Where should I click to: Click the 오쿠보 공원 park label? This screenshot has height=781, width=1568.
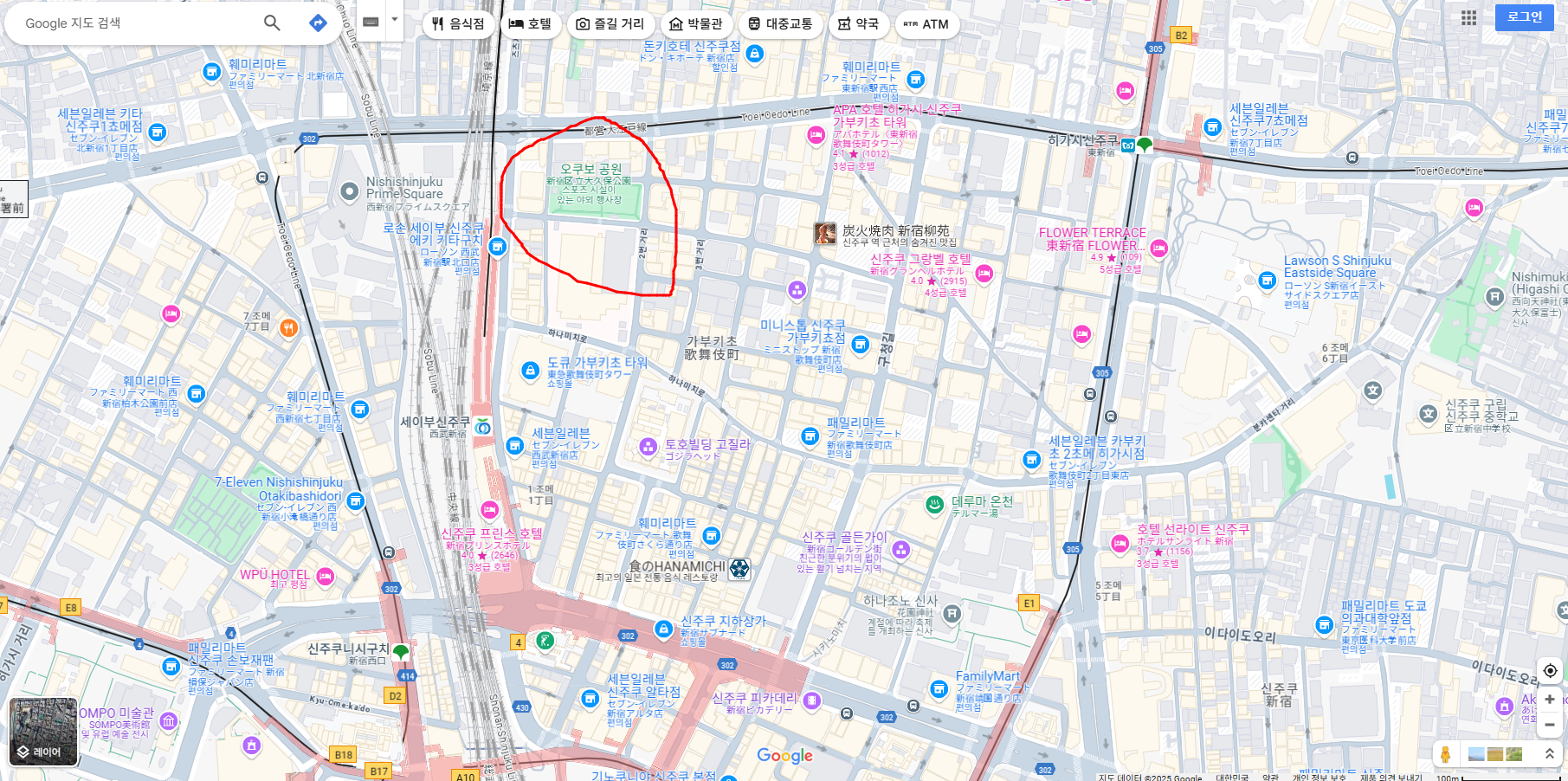point(590,169)
